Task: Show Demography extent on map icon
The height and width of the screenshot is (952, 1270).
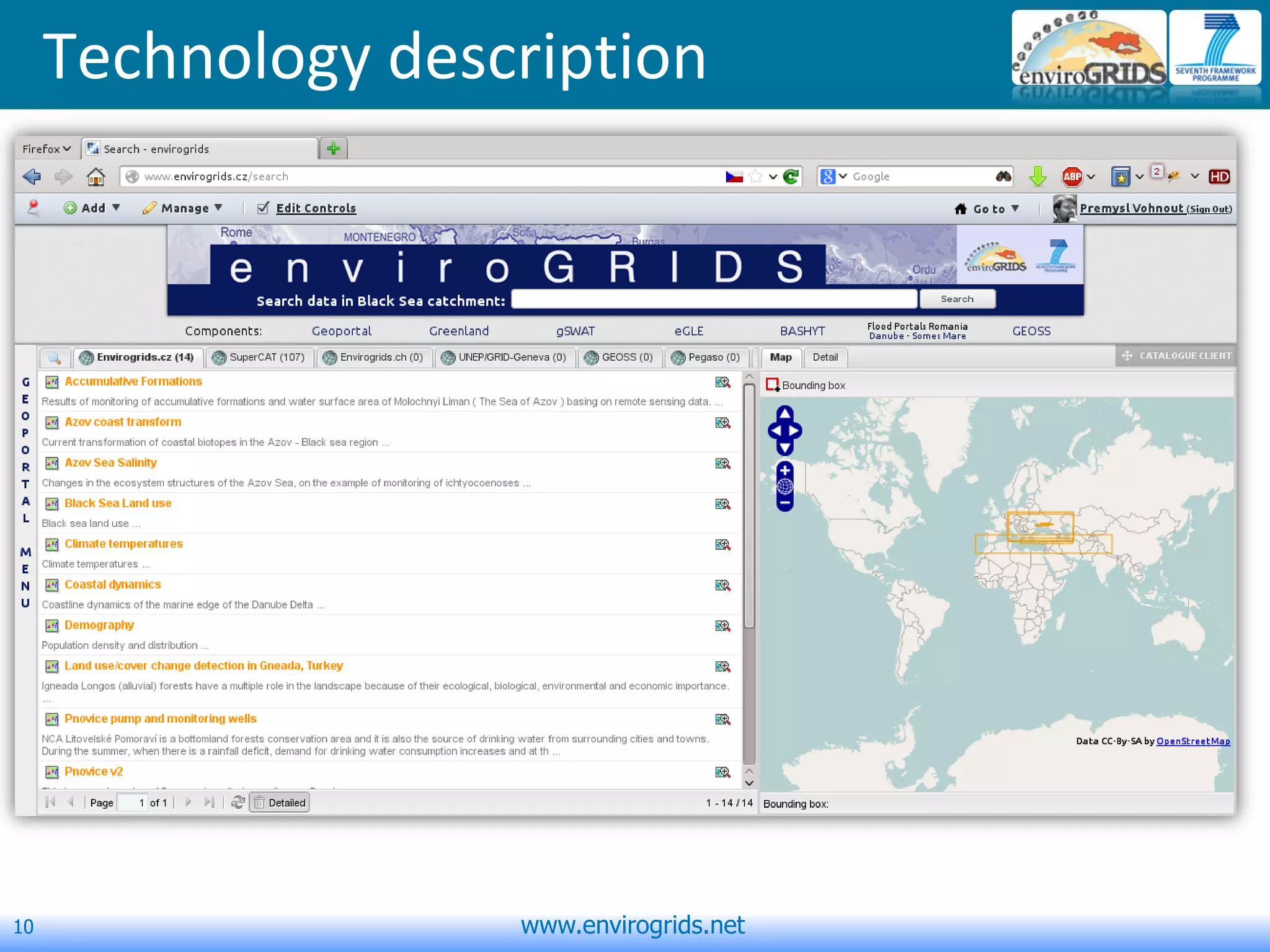Action: 722,626
